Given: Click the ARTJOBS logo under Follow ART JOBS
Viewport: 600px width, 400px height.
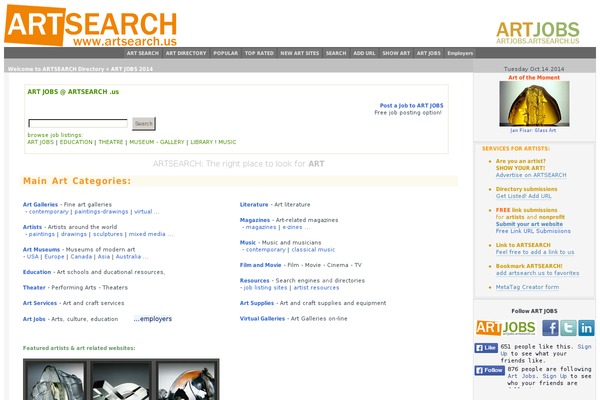Looking at the screenshot, I should [505, 328].
